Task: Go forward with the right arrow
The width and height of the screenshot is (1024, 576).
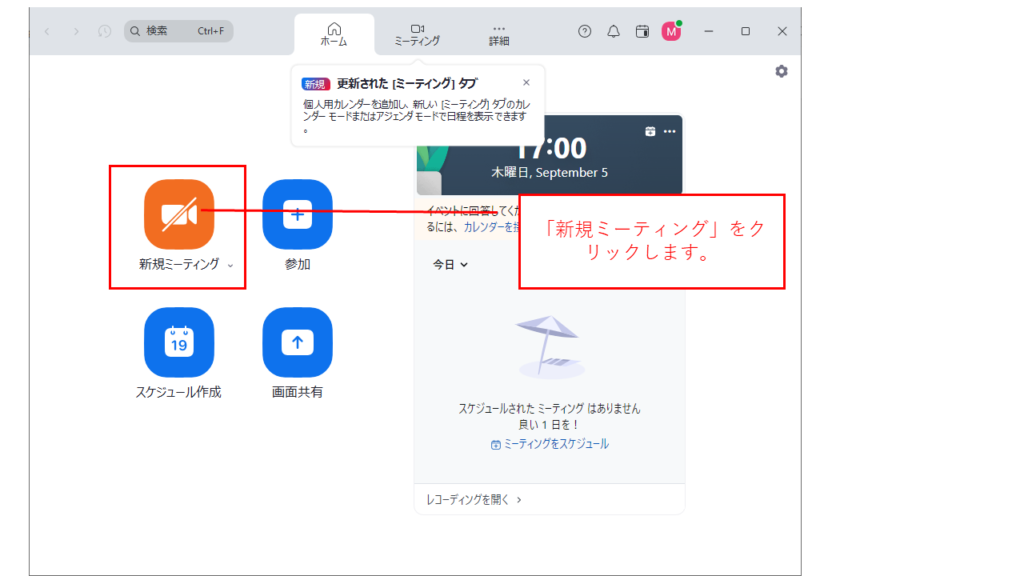Action: tap(76, 31)
